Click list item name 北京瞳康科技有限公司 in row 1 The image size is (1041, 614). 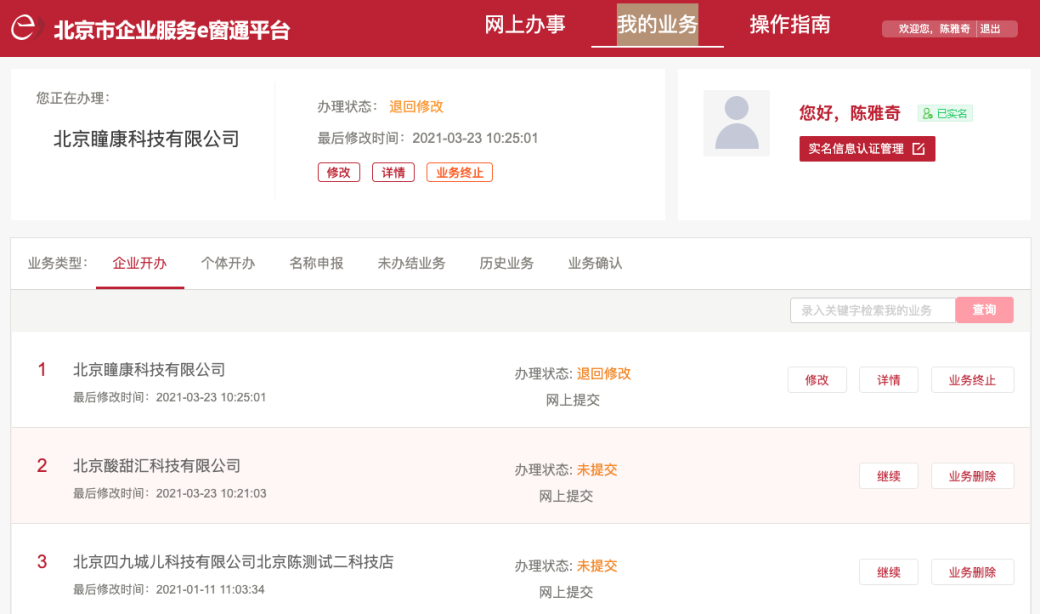[149, 370]
